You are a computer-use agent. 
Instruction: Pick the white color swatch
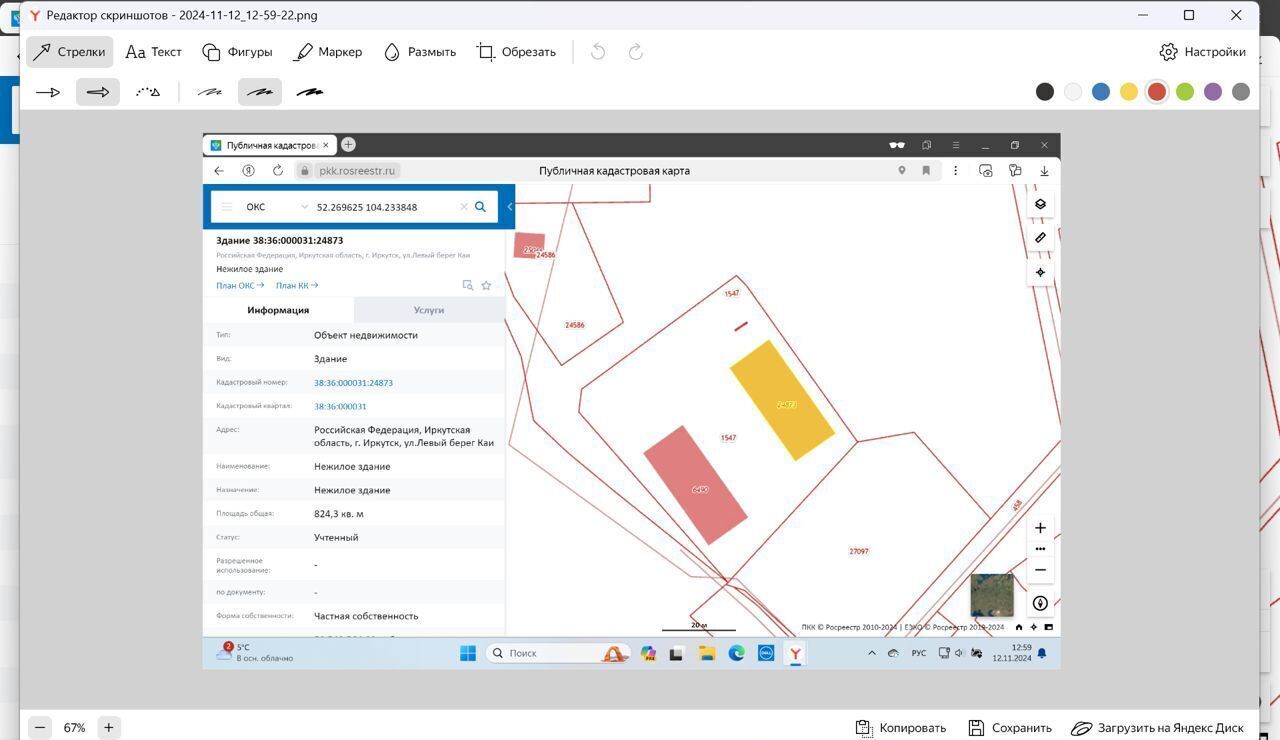[1073, 92]
